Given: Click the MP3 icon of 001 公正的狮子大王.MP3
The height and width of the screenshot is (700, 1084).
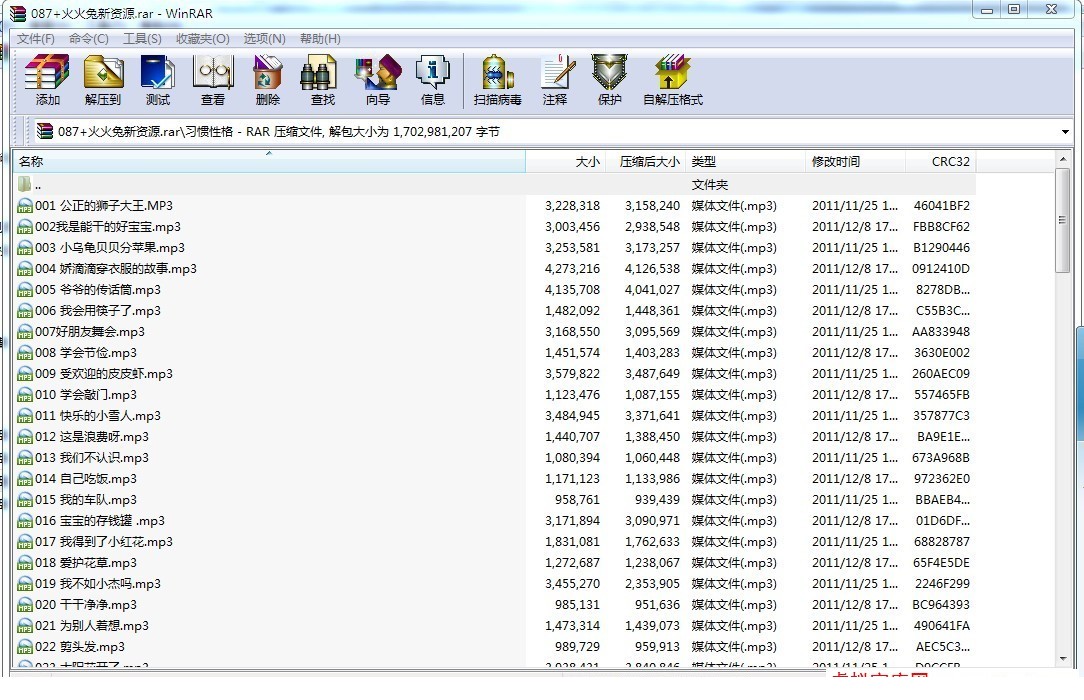Looking at the screenshot, I should click(x=25, y=206).
